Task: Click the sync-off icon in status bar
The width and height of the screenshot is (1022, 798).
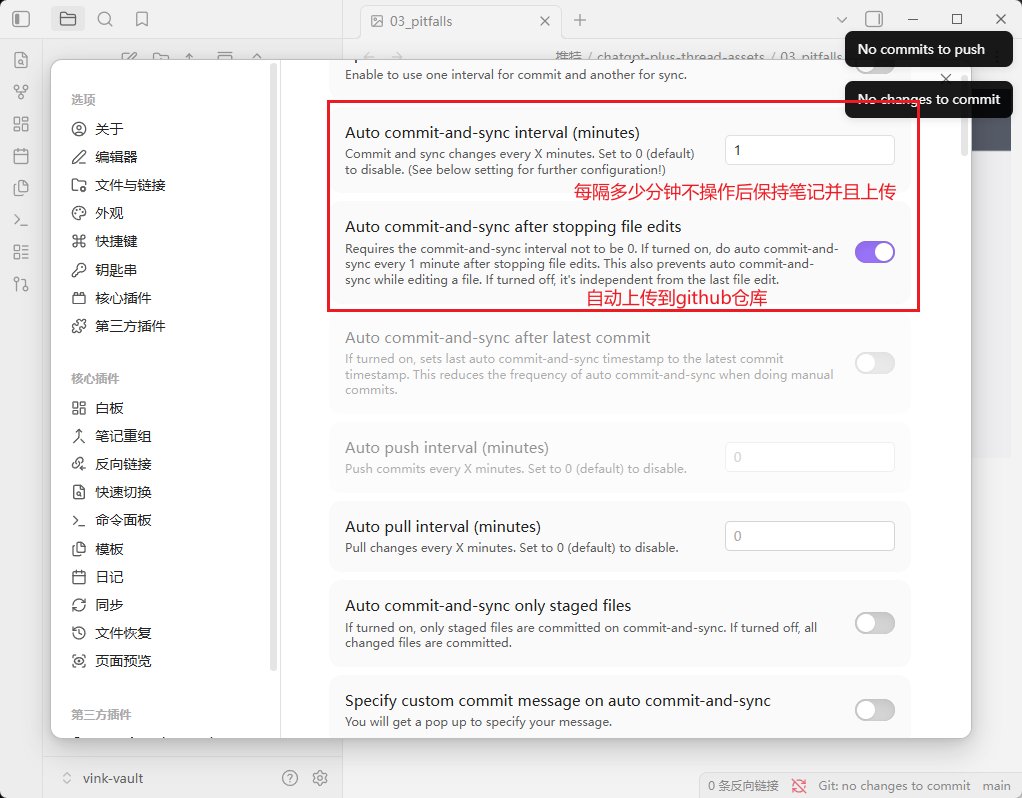Action: click(x=798, y=786)
